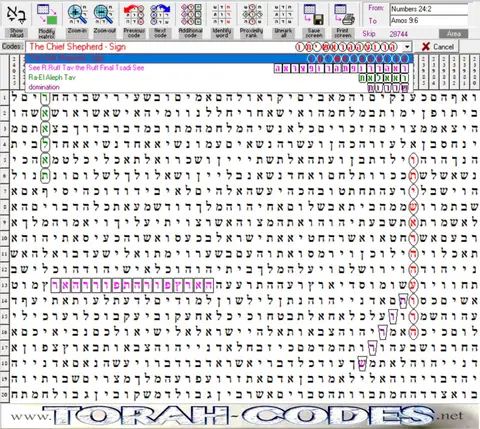
Task: Zoom in on the matrix
Action: pos(77,20)
